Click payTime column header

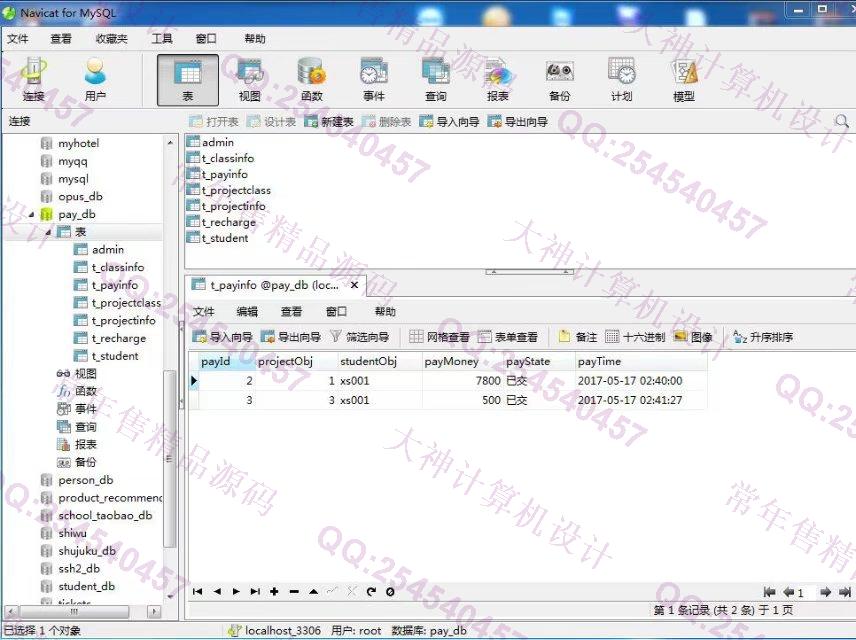point(641,362)
